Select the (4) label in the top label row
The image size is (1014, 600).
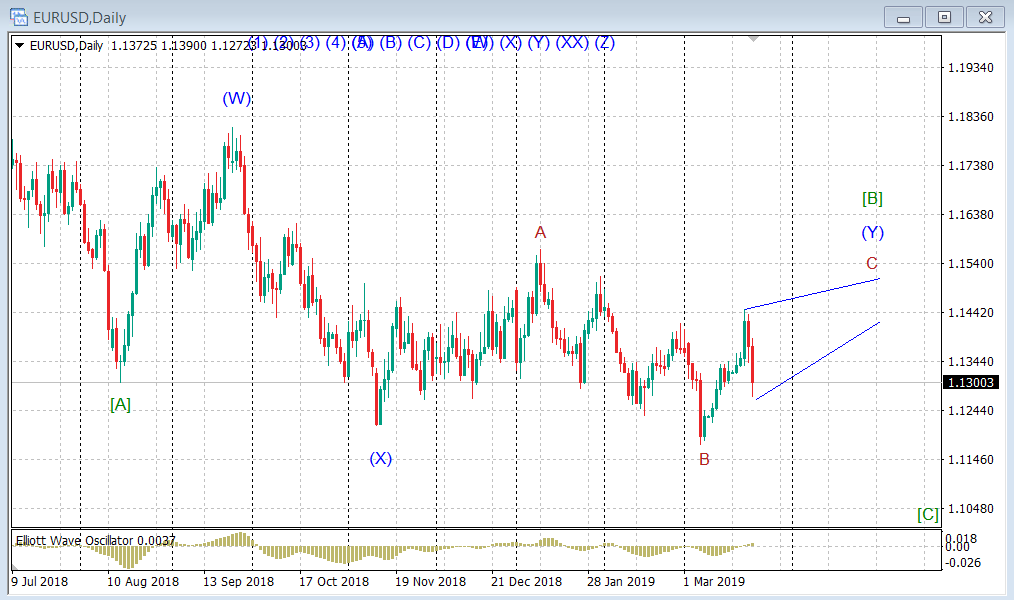[336, 43]
